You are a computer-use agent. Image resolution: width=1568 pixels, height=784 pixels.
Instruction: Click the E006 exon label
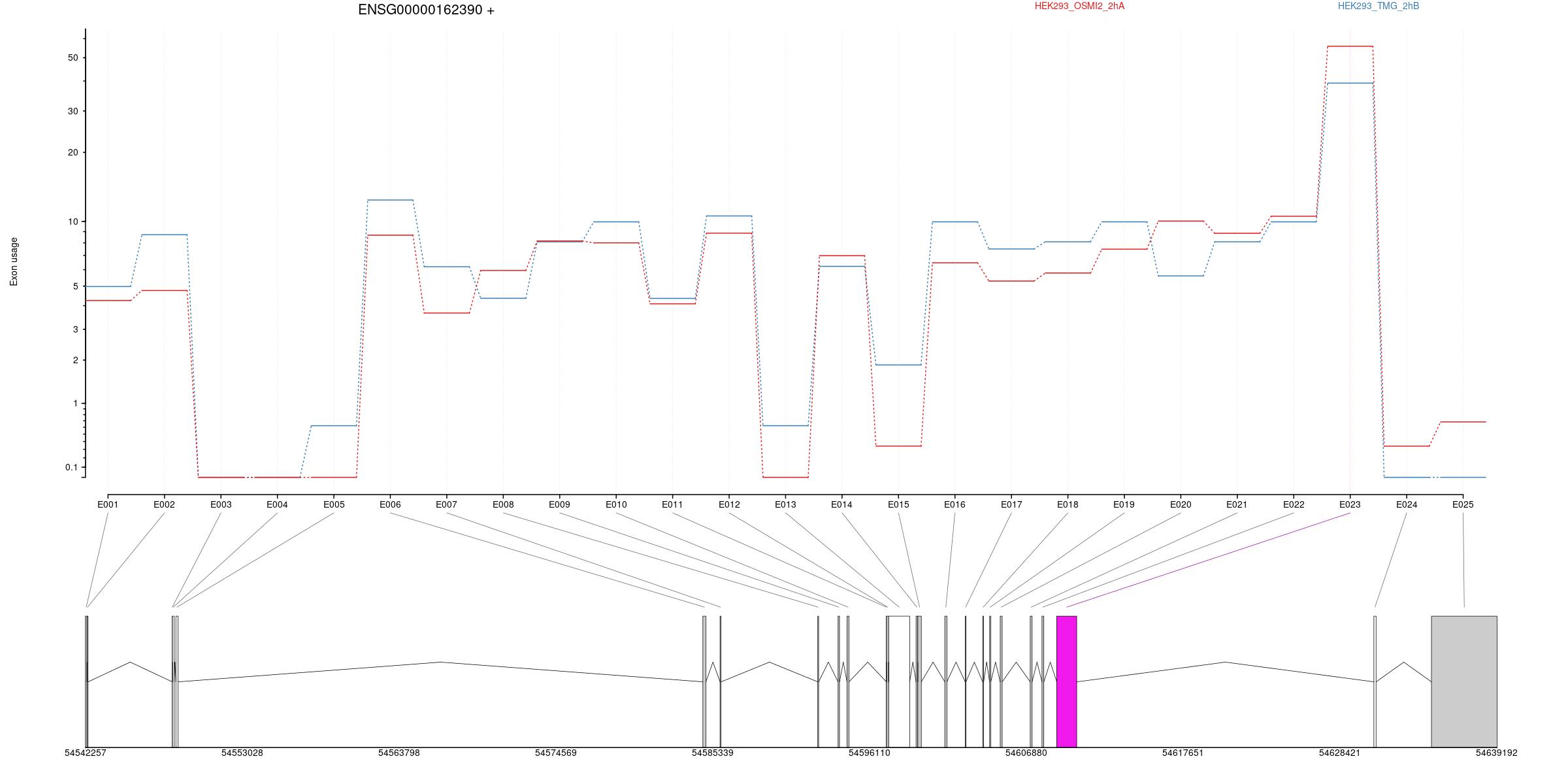(x=390, y=504)
